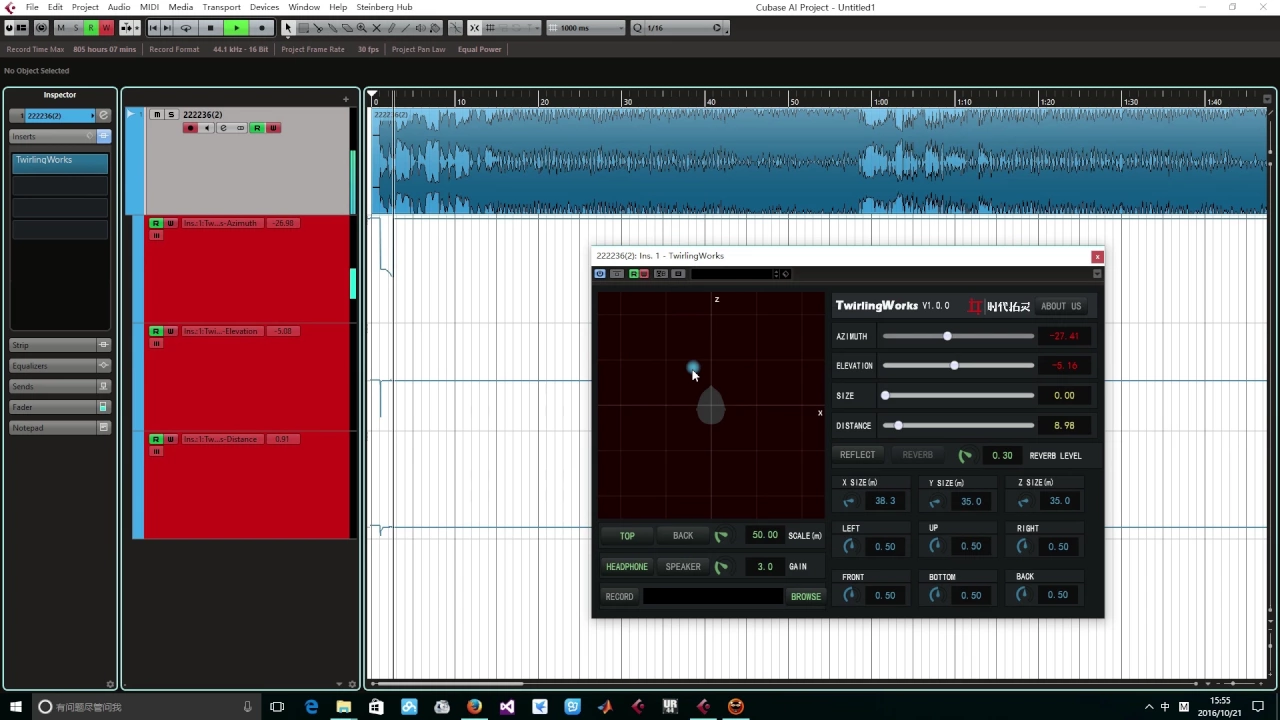Select the Line tool
Viewport: 1280px width, 720px height.
click(405, 28)
